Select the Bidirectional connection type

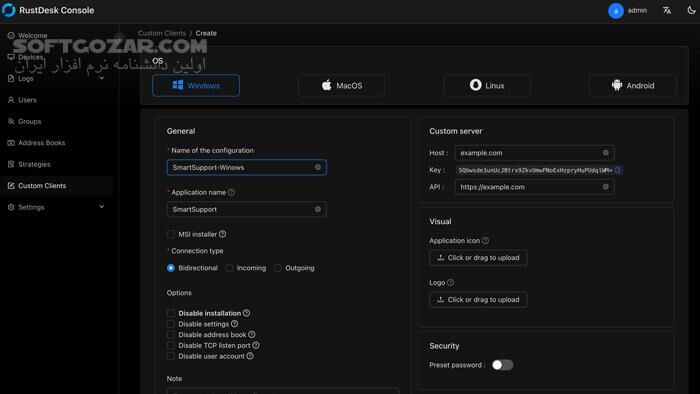[171, 268]
